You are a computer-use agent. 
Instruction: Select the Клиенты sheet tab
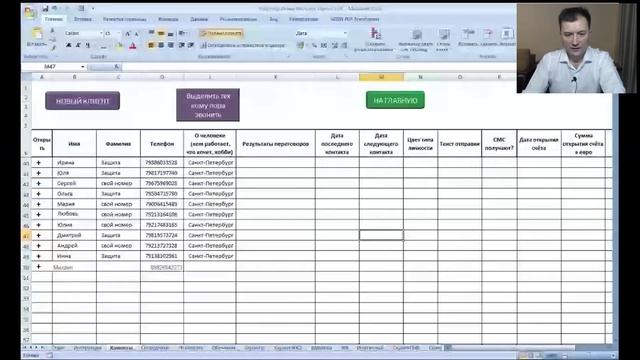tap(121, 348)
